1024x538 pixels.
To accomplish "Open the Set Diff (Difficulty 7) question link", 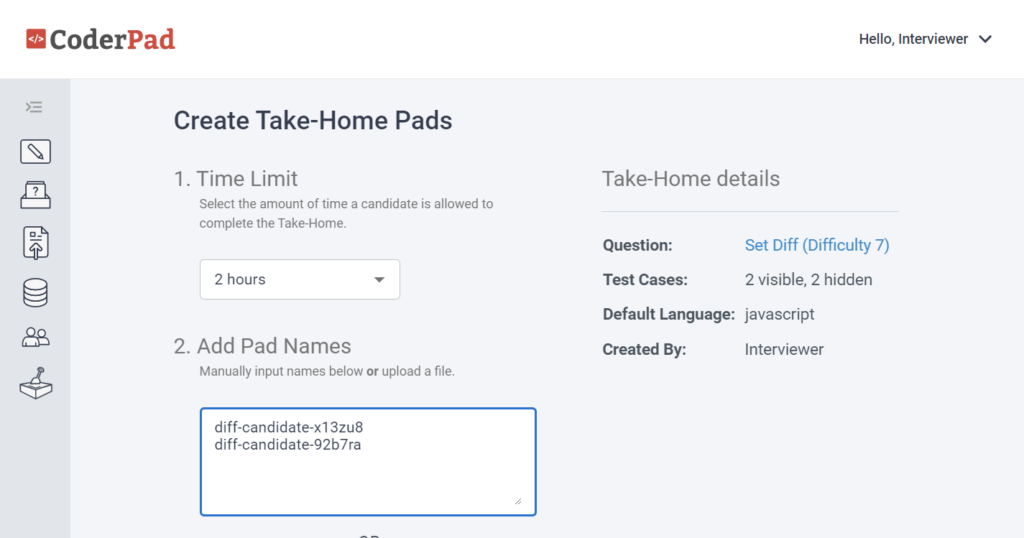I will [817, 245].
